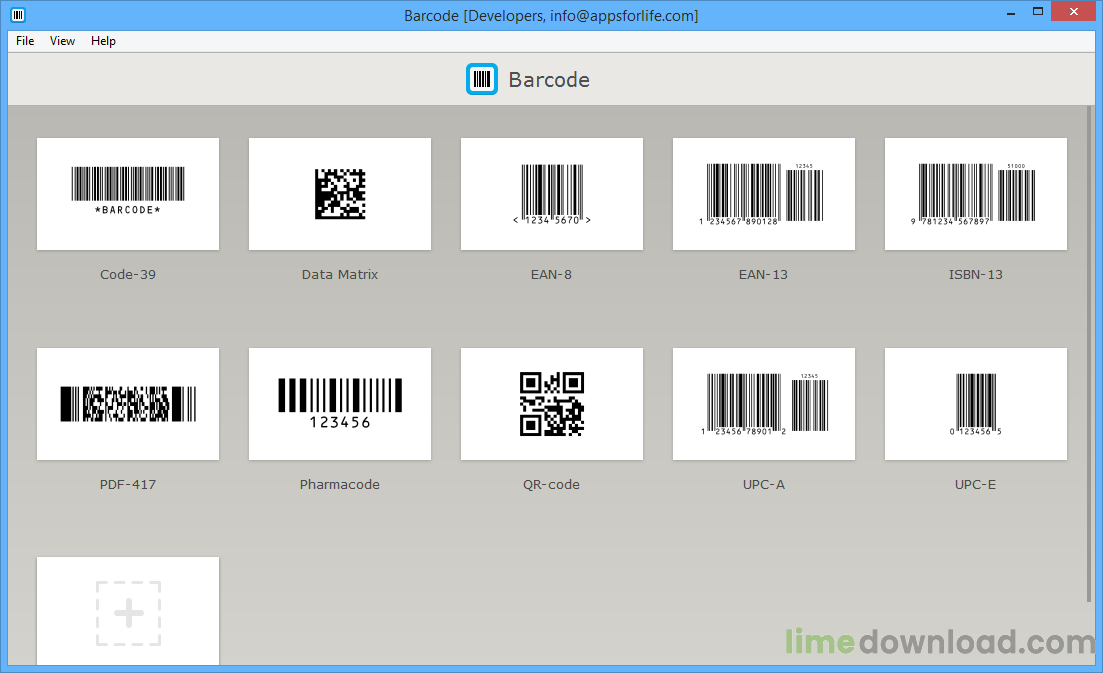Open the View menu
The image size is (1103, 673).
click(62, 41)
